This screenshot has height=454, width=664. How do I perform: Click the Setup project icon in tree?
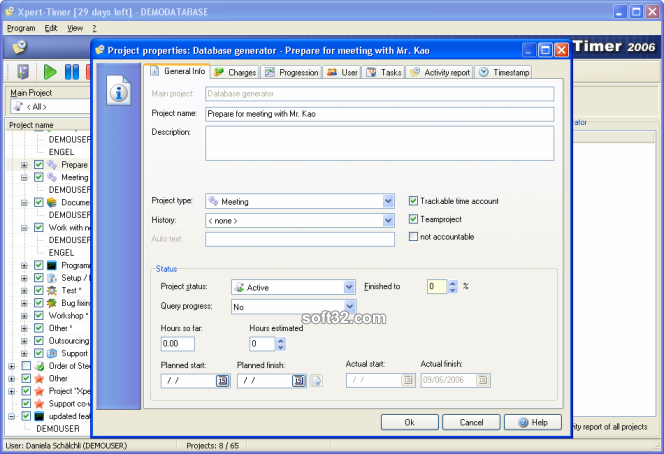pyautogui.click(x=52, y=278)
